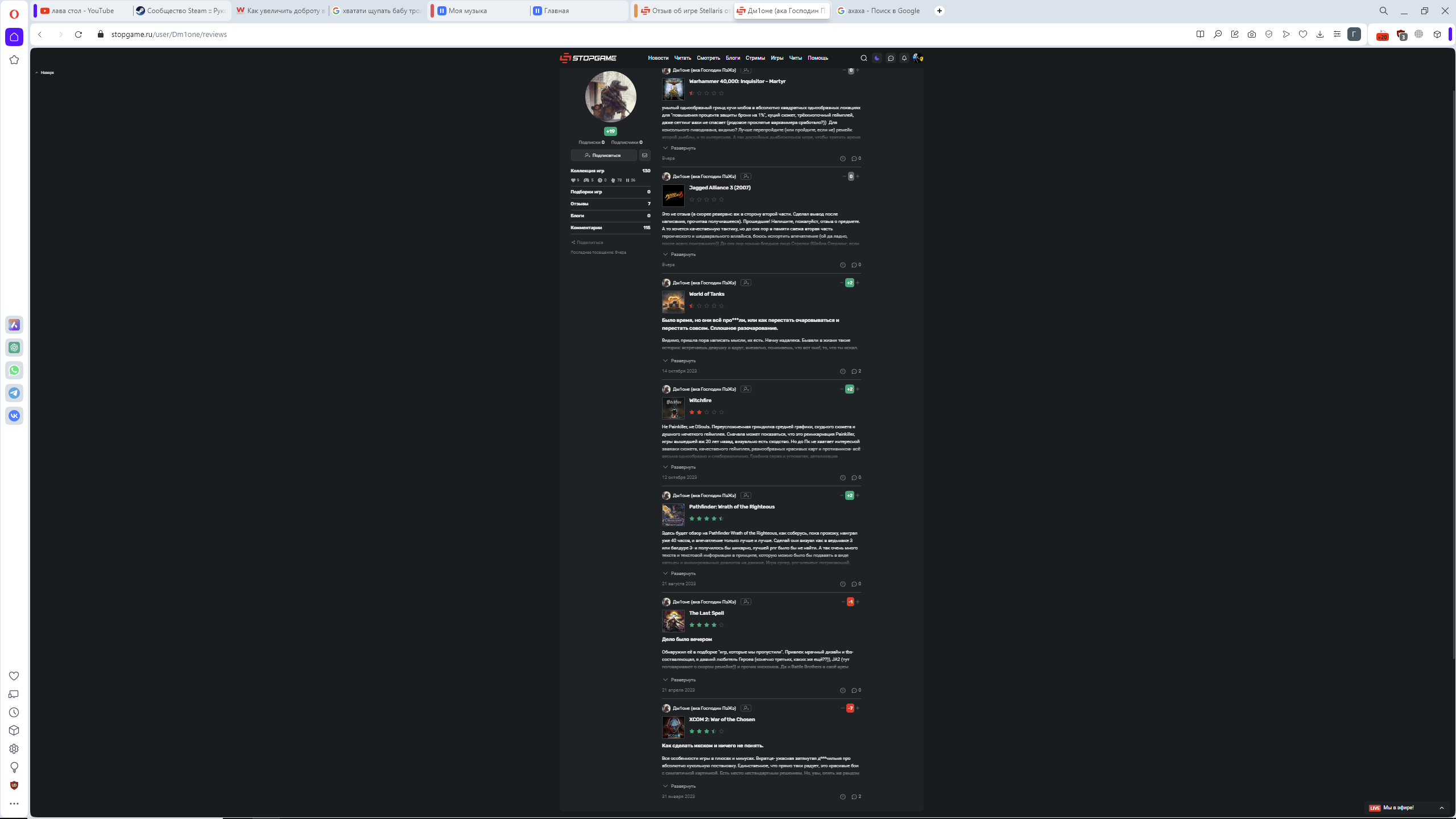Screen dimensions: 1456x819
Task: Expand World of Tanks review text
Action: coord(679,361)
